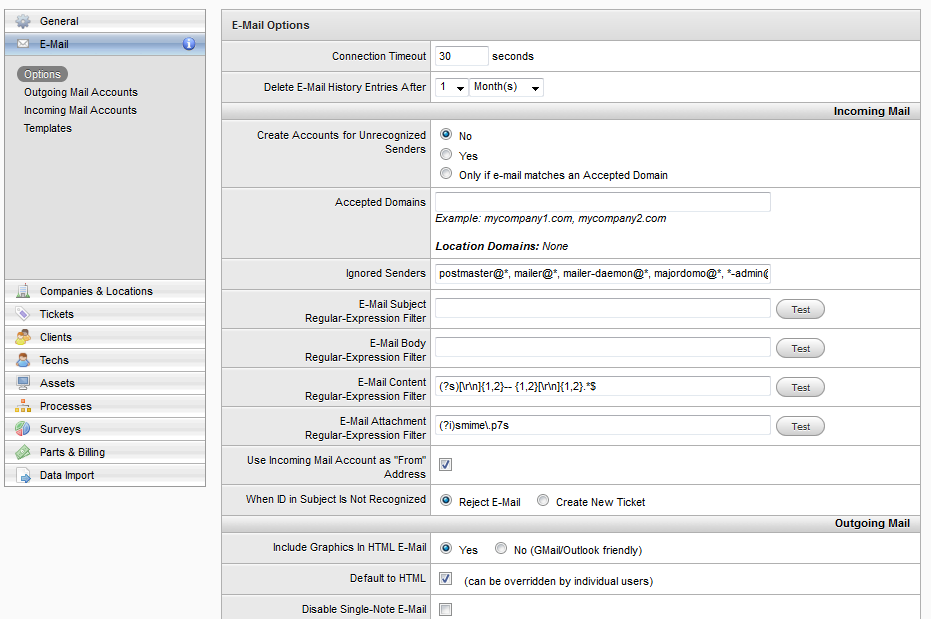Image resolution: width=931 pixels, height=619 pixels.
Task: Click the Accepted Domains text field
Action: click(603, 202)
